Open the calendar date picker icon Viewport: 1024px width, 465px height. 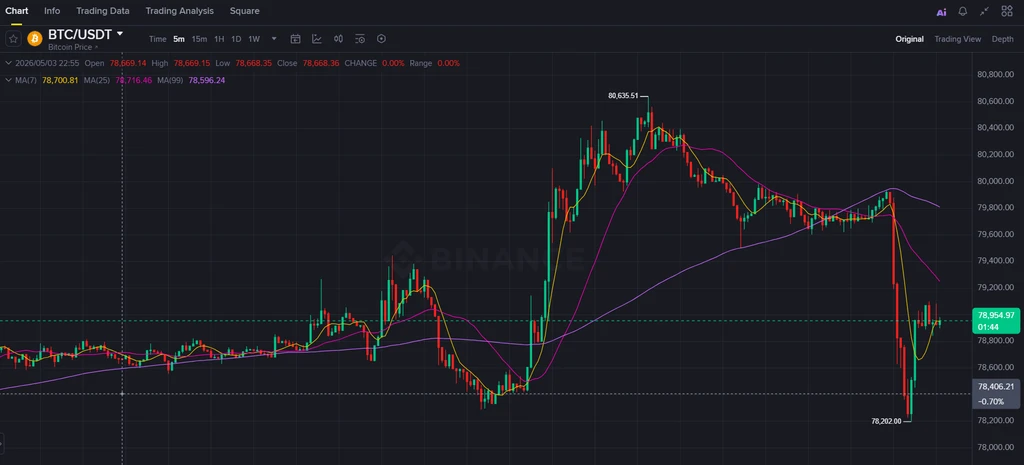[x=295, y=39]
